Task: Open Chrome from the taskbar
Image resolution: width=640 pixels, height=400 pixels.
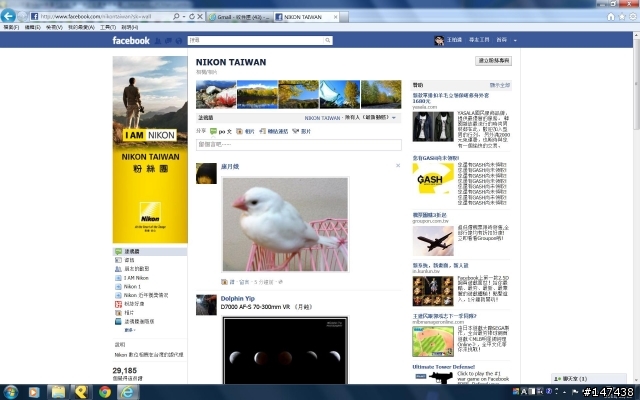Action: [x=104, y=392]
